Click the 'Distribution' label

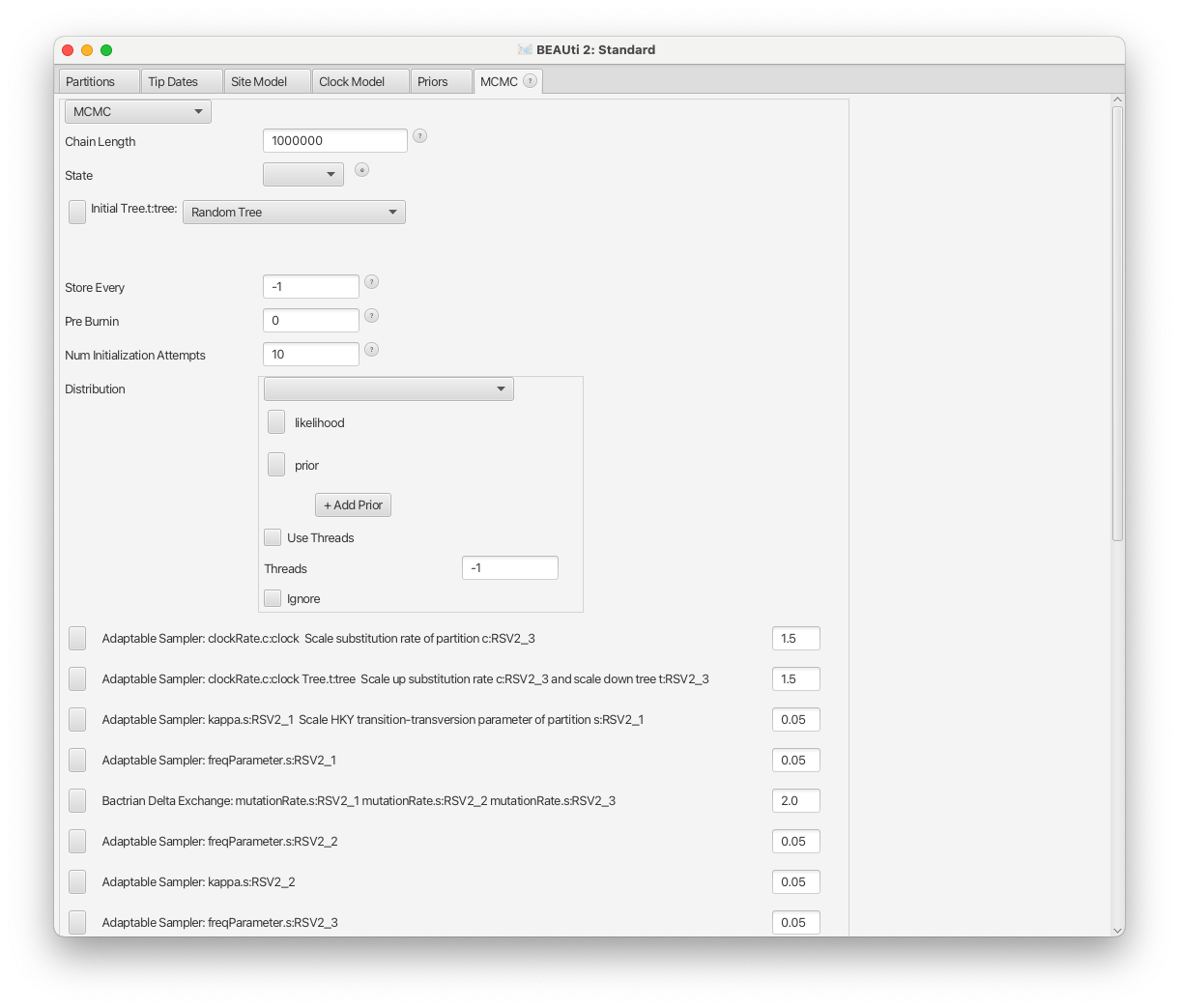point(95,389)
